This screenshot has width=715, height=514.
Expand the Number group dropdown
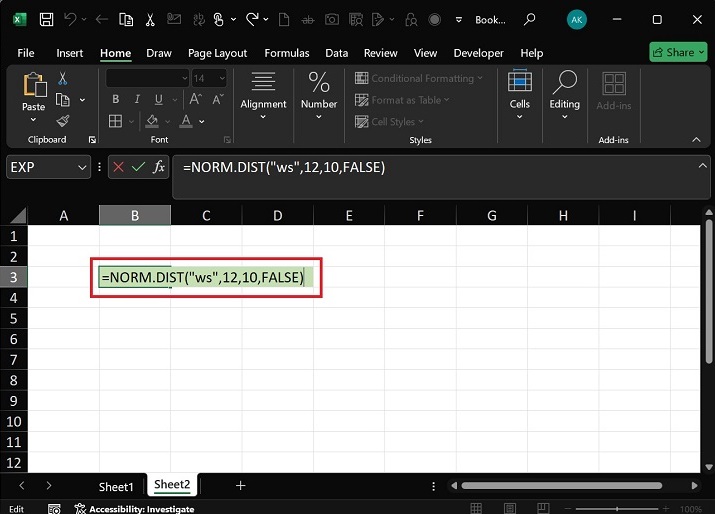coord(319,117)
